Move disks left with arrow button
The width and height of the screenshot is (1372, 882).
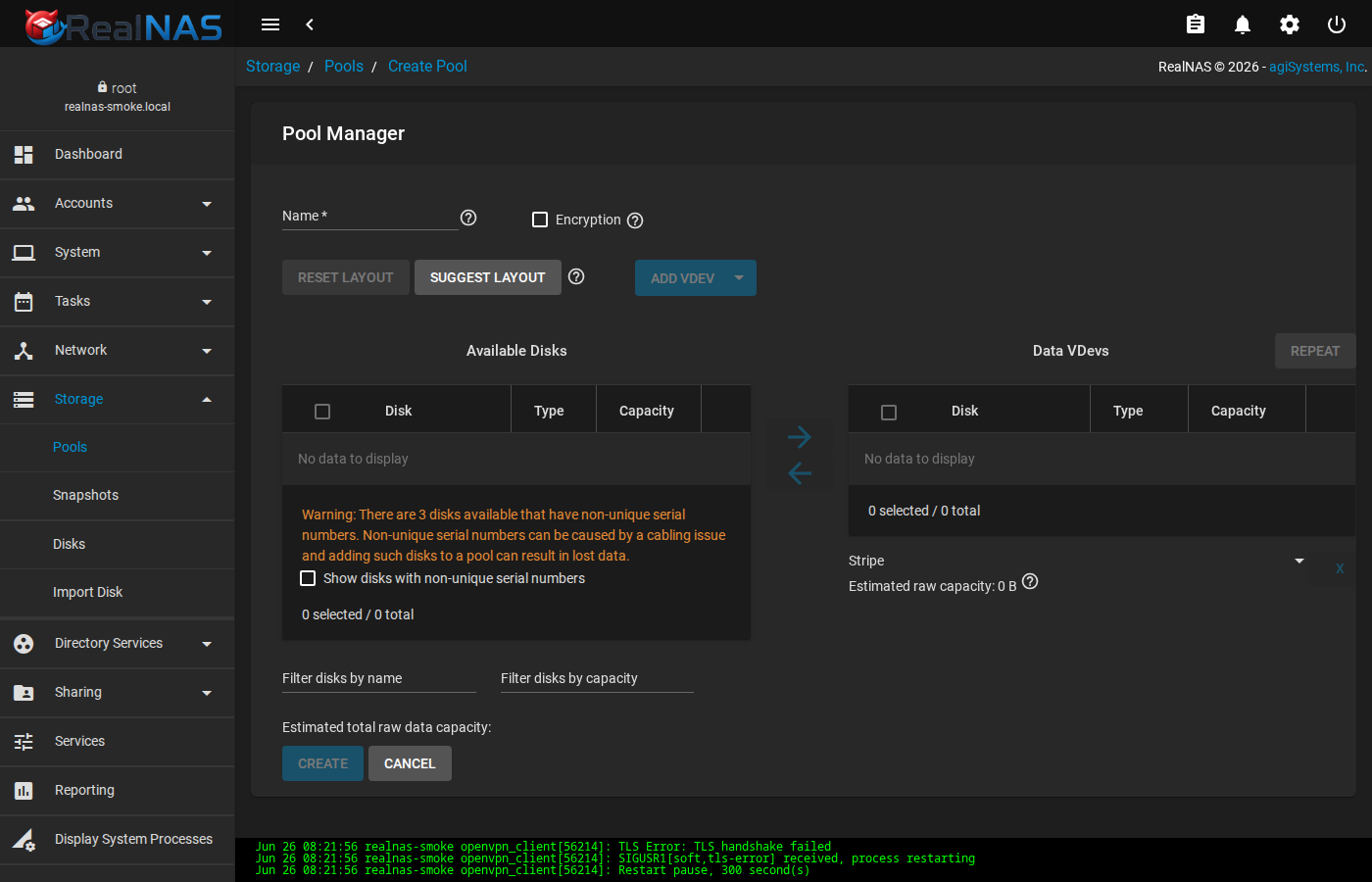[800, 473]
